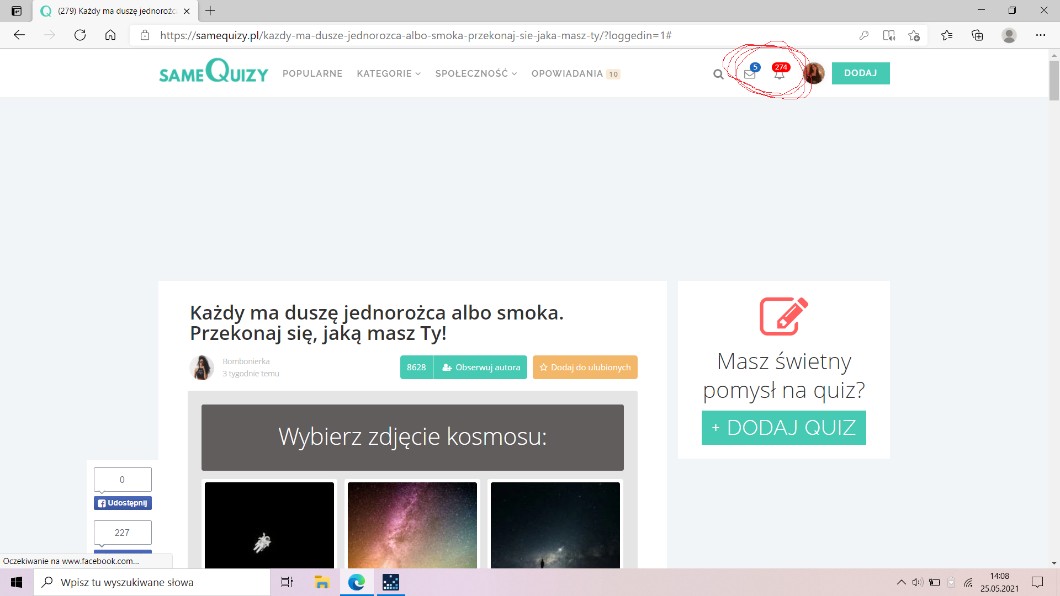1060x596 pixels.
Task: Open the Edge browser Collections icon
Action: 978,35
